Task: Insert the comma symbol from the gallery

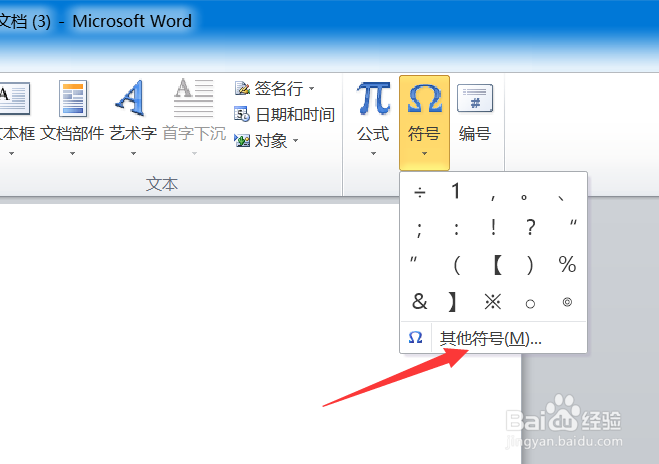Action: click(493, 197)
